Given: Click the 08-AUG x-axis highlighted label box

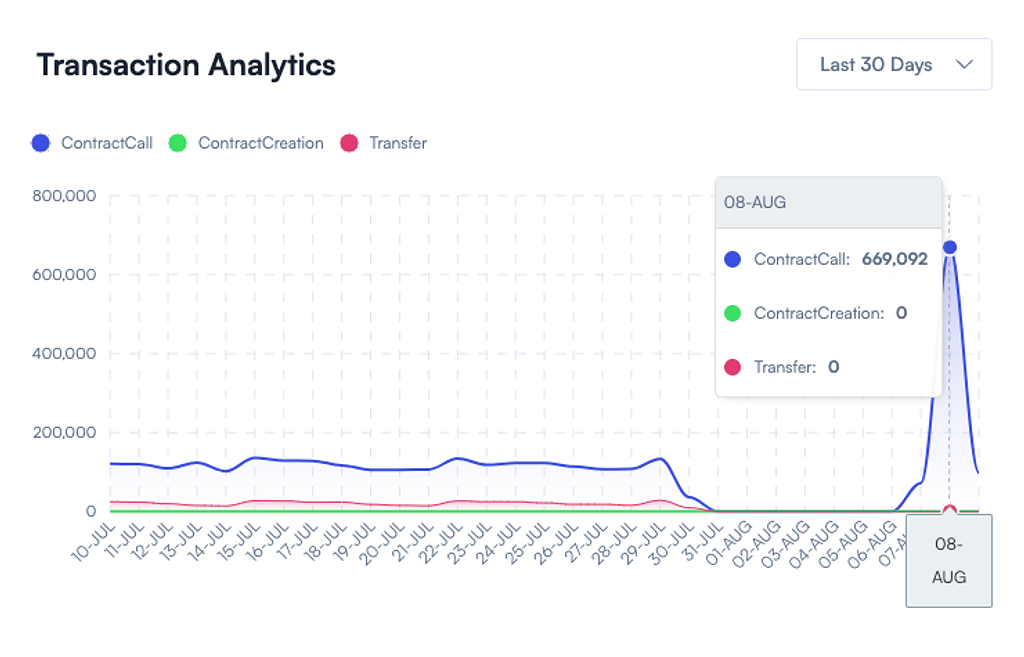Looking at the screenshot, I should [948, 560].
